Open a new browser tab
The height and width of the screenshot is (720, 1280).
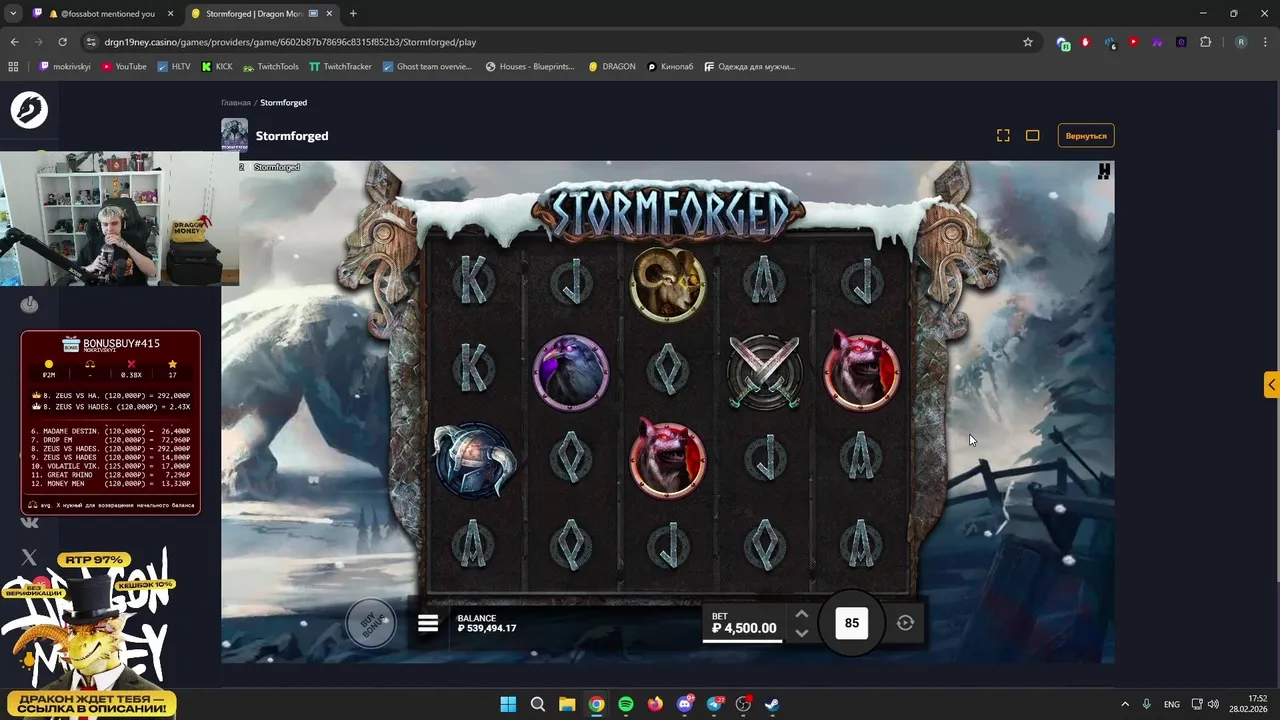(x=353, y=14)
